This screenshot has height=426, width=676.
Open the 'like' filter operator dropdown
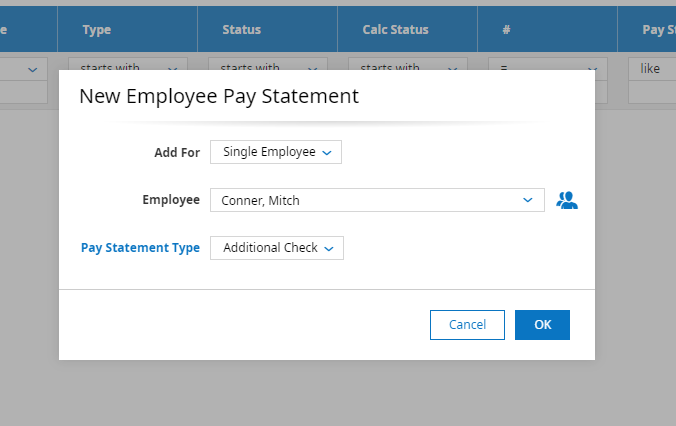pyautogui.click(x=652, y=69)
